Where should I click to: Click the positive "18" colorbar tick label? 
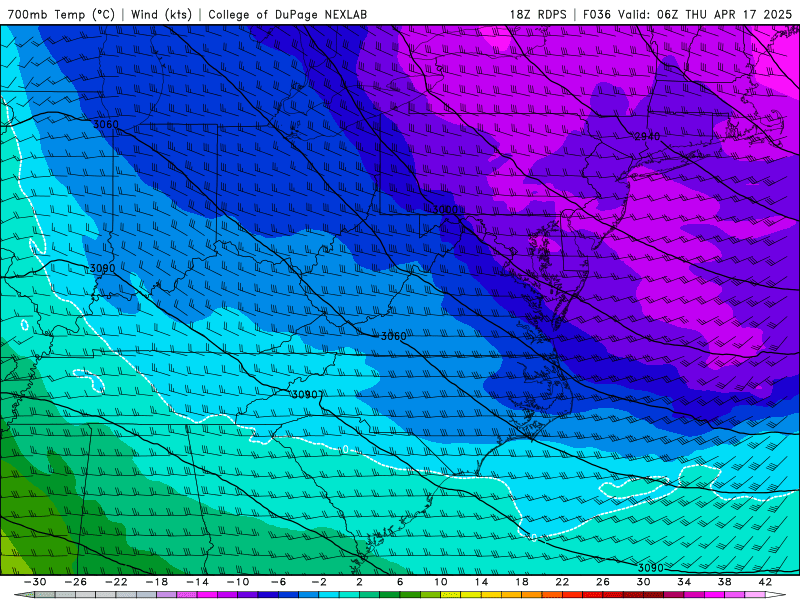pos(521,582)
